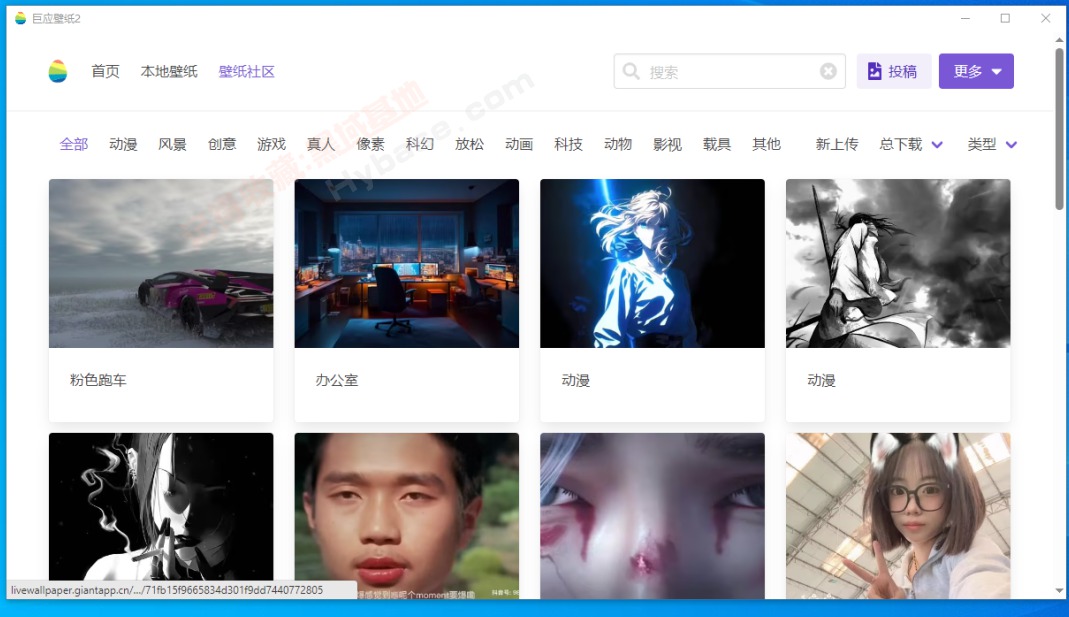
Task: Switch to 本地壁纸 tab
Action: point(169,72)
